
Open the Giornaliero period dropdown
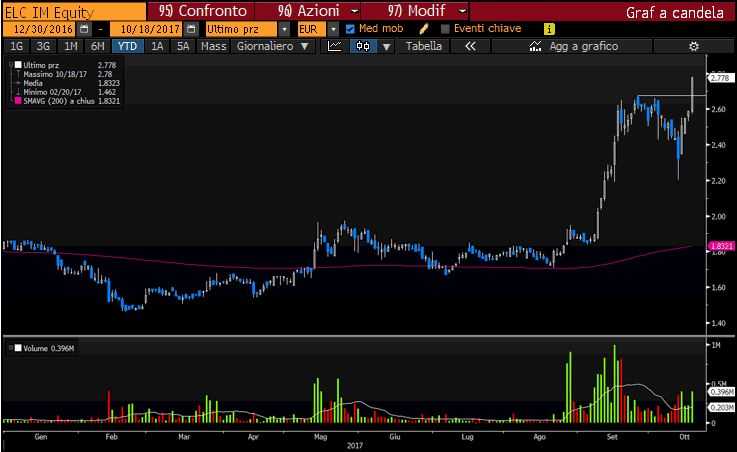point(272,46)
